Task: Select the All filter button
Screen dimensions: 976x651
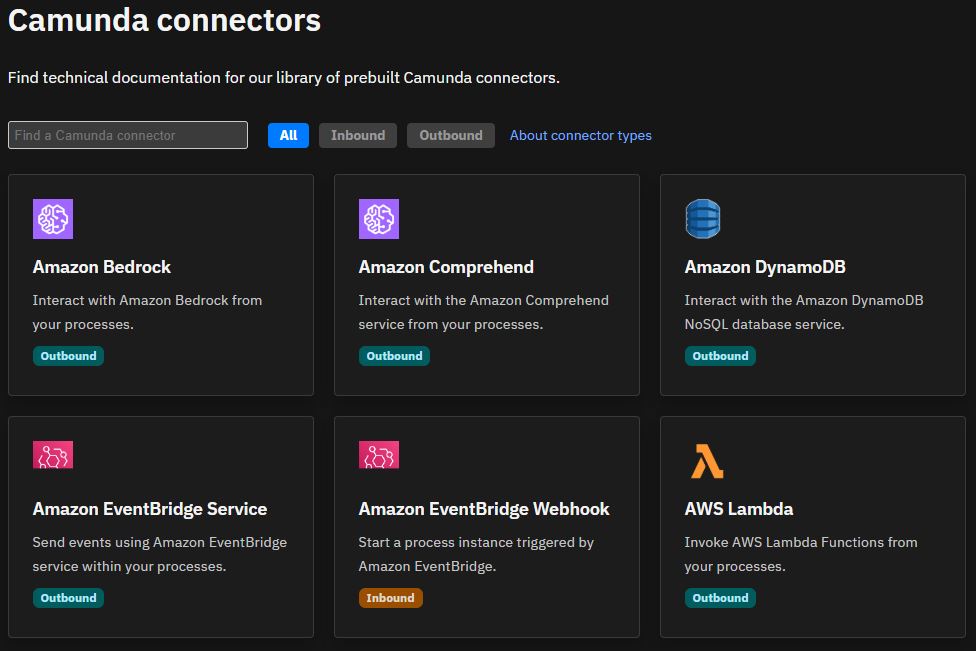Action: tap(288, 136)
